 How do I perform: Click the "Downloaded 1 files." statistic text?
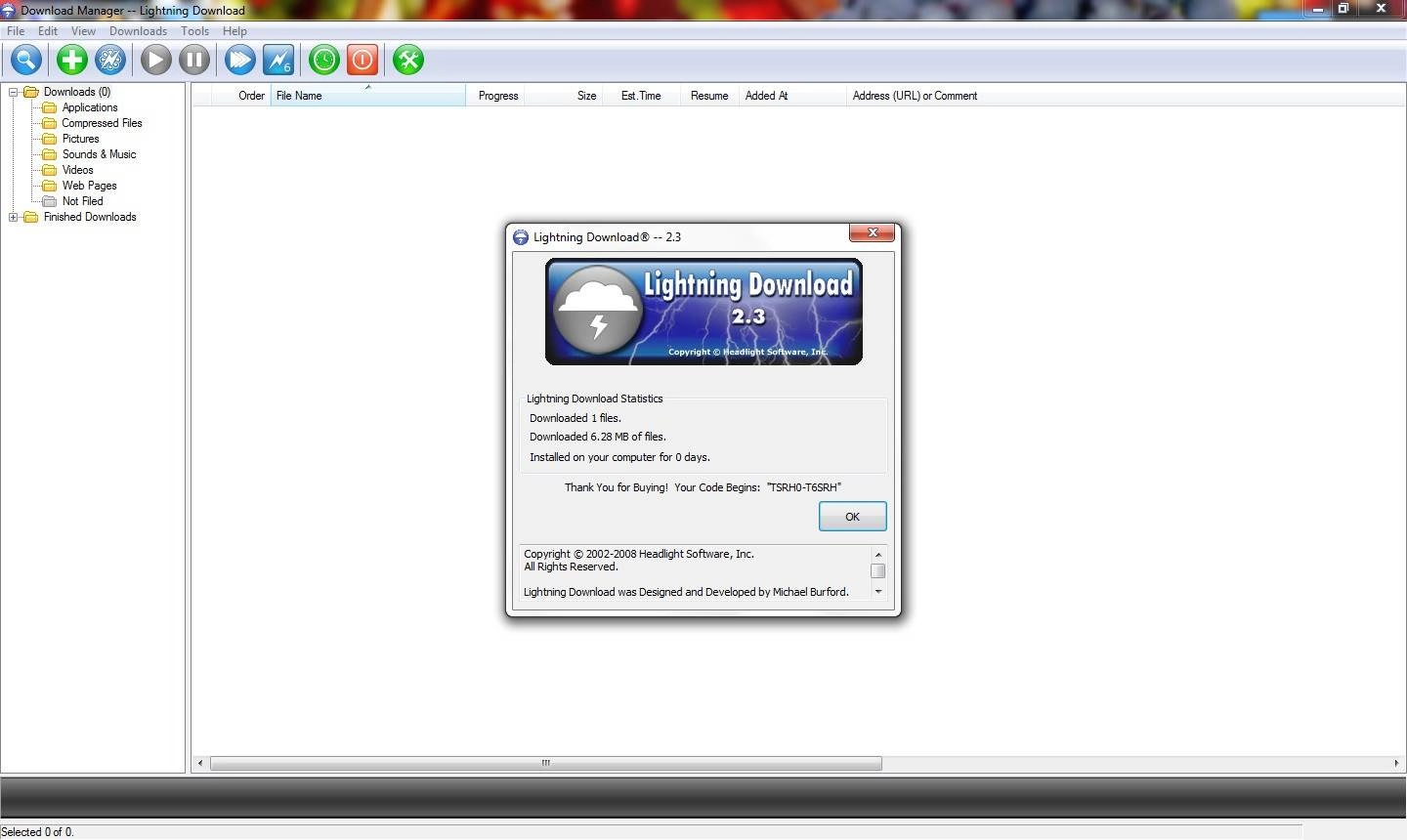click(576, 418)
